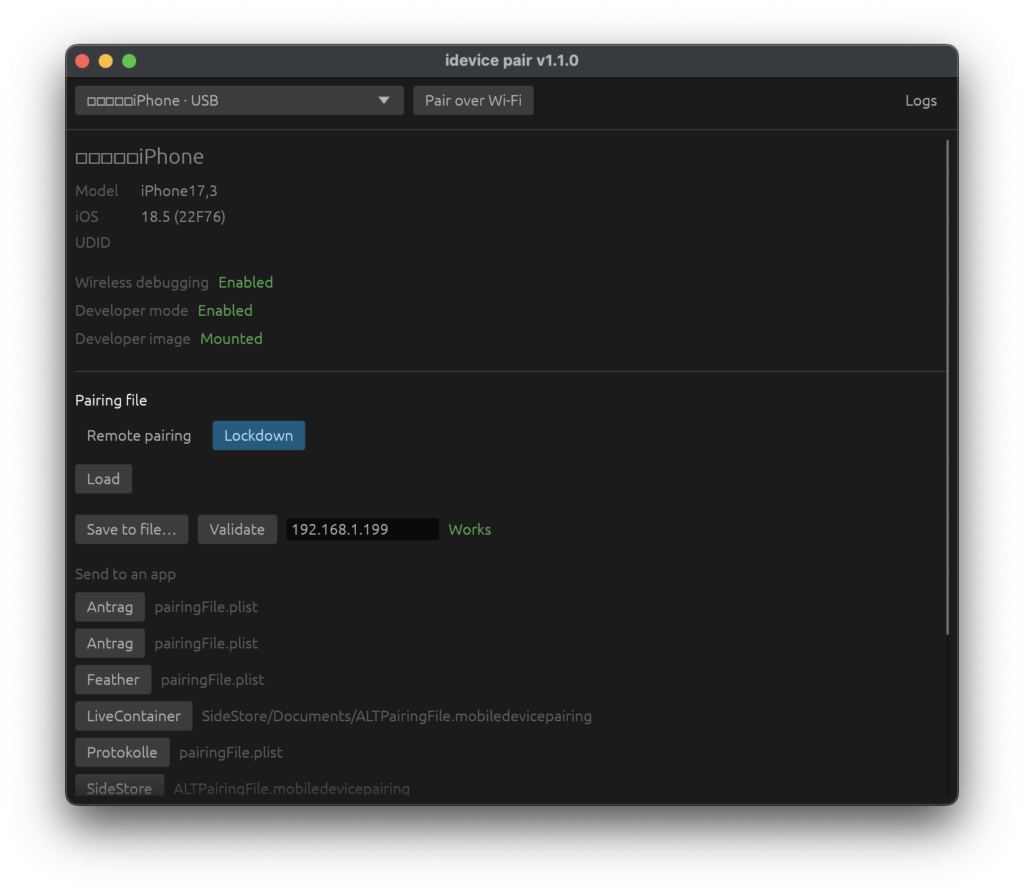Click the vertical scrollbar of the device panel

(947, 387)
